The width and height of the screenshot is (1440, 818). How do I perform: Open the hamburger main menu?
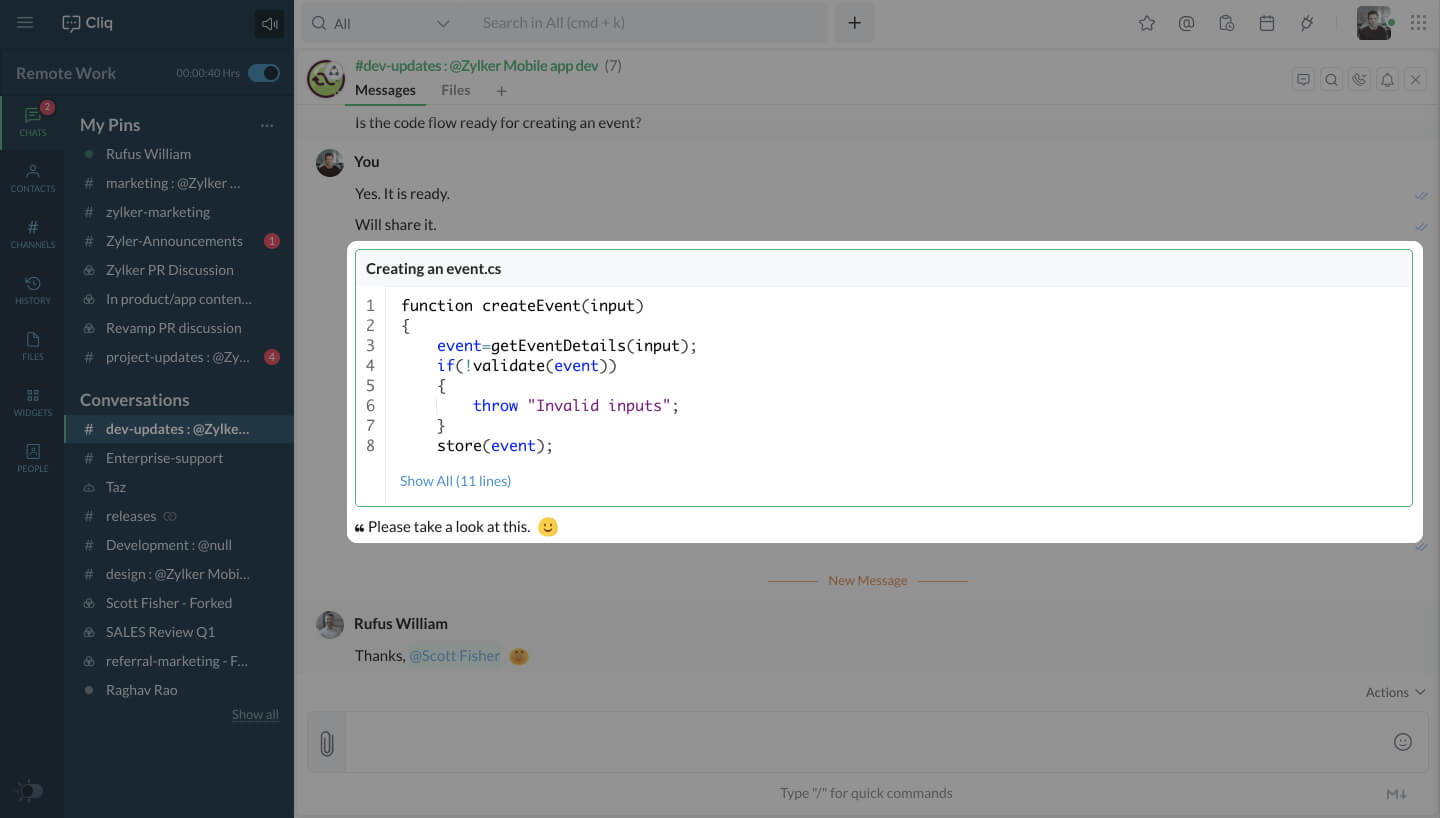click(x=25, y=23)
